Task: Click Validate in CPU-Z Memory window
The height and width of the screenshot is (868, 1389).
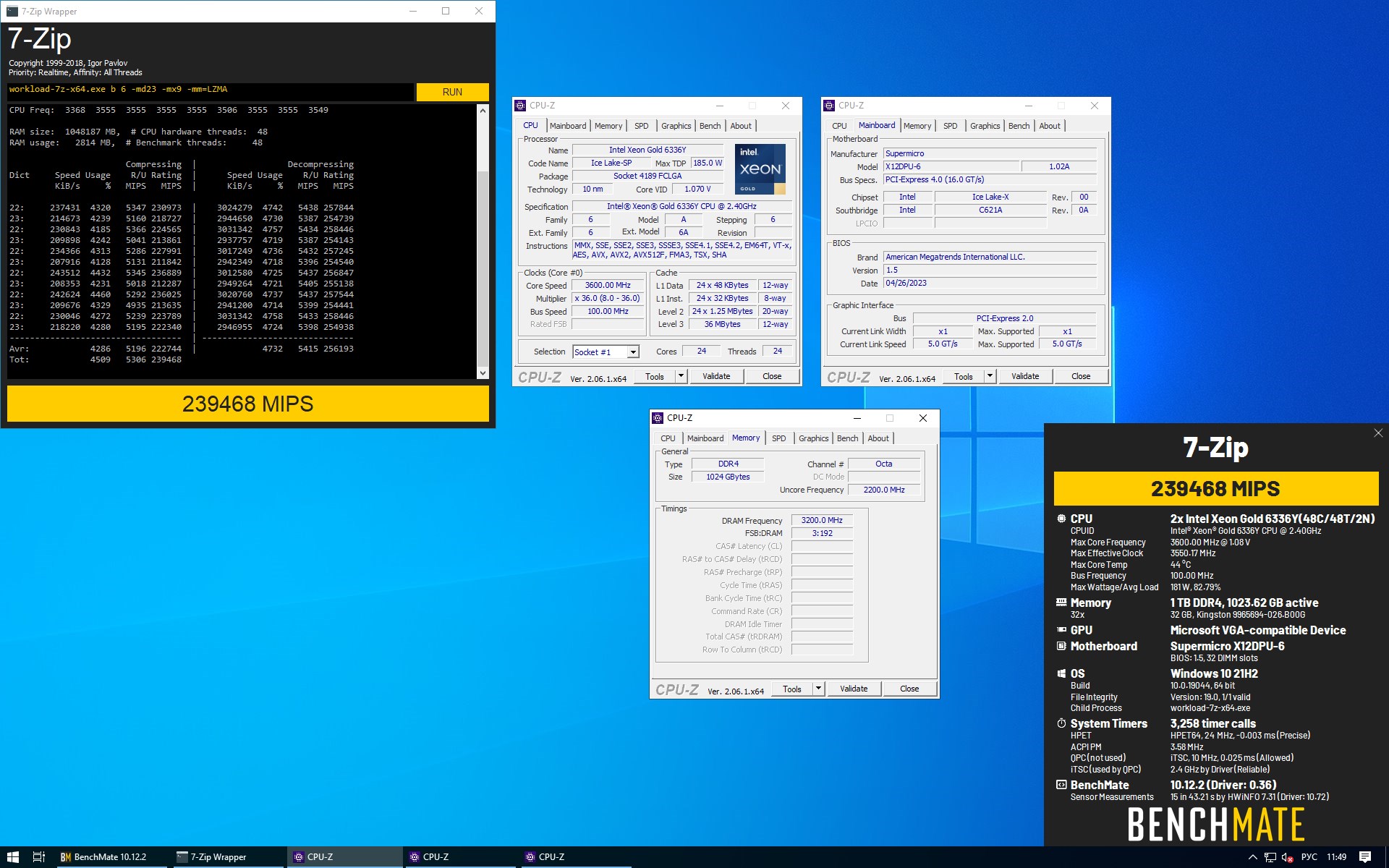Action: click(x=854, y=689)
